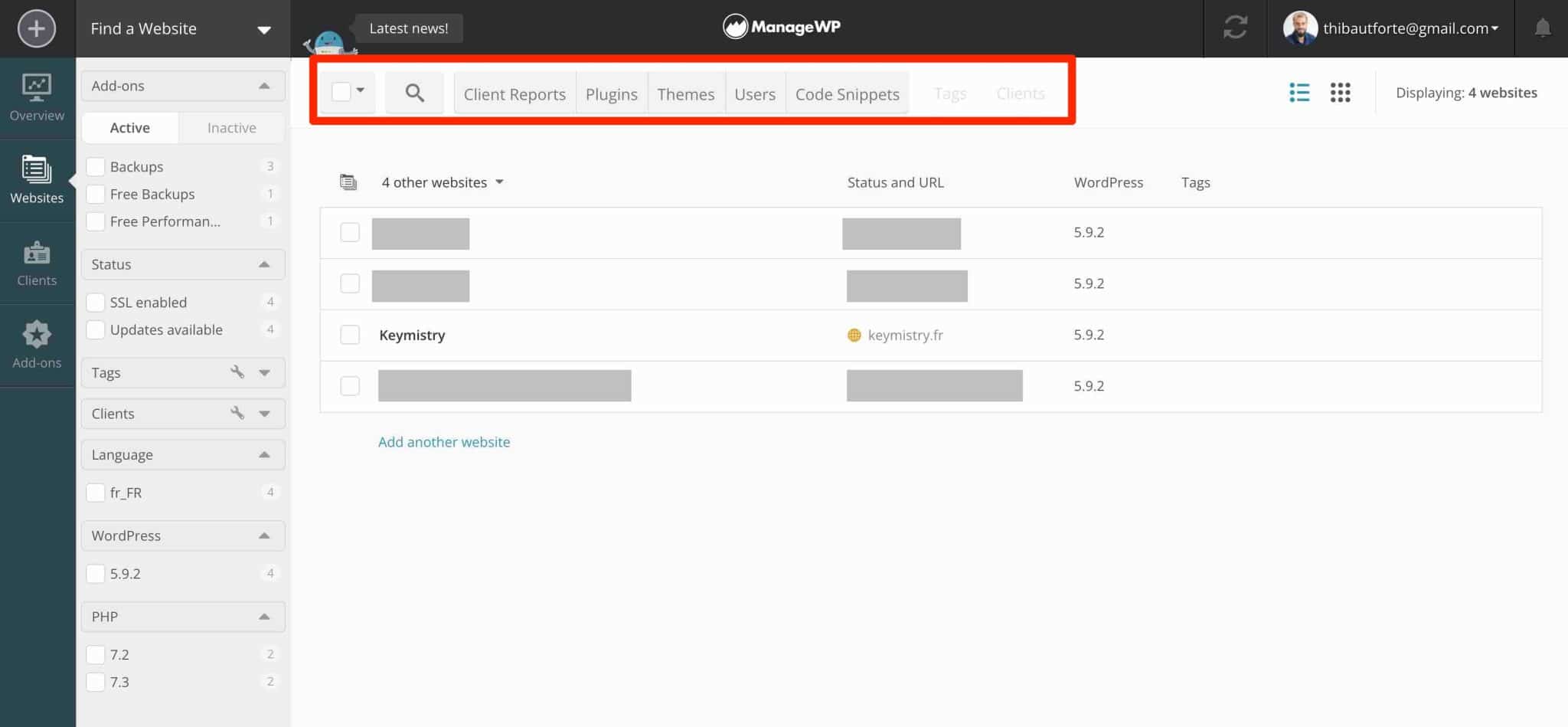The height and width of the screenshot is (727, 1568).
Task: Click the search magnifier icon
Action: click(x=414, y=93)
